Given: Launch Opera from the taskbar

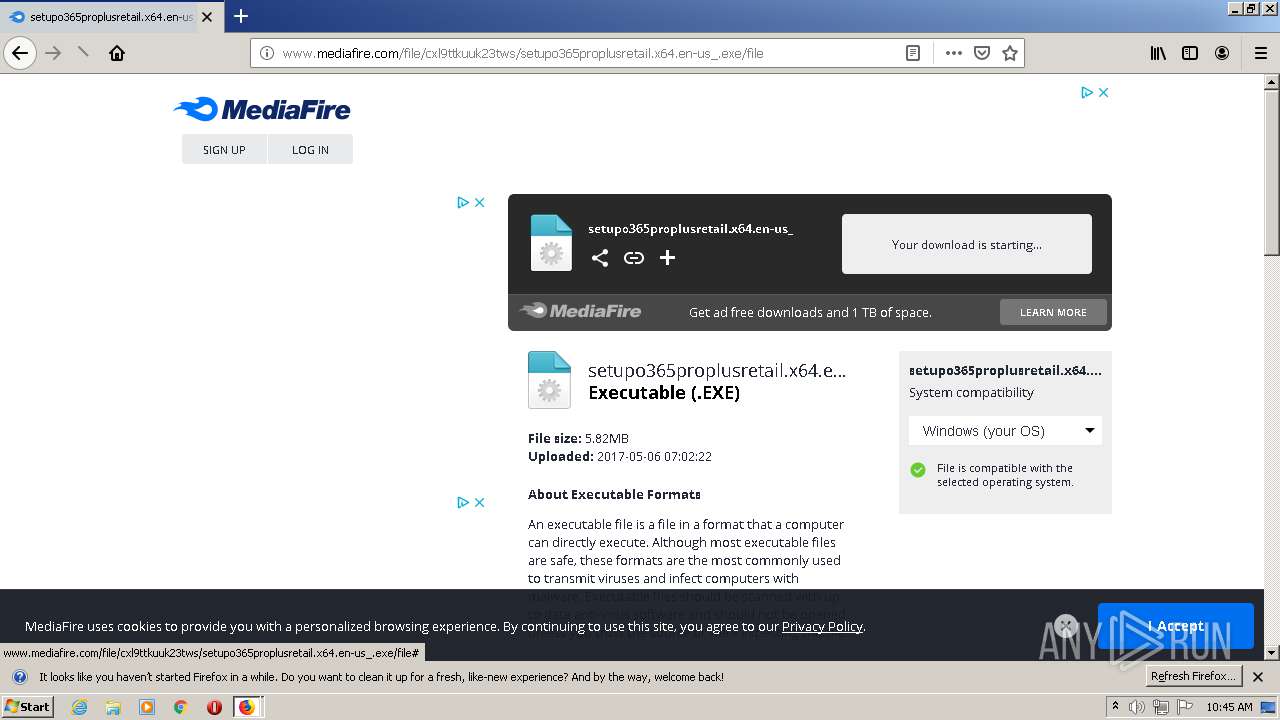Looking at the screenshot, I should 214,707.
